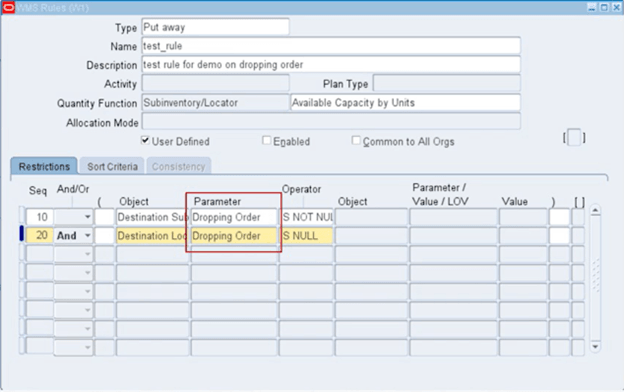The image size is (624, 392).
Task: Click Destination Sub object in row 10
Action: (x=152, y=217)
